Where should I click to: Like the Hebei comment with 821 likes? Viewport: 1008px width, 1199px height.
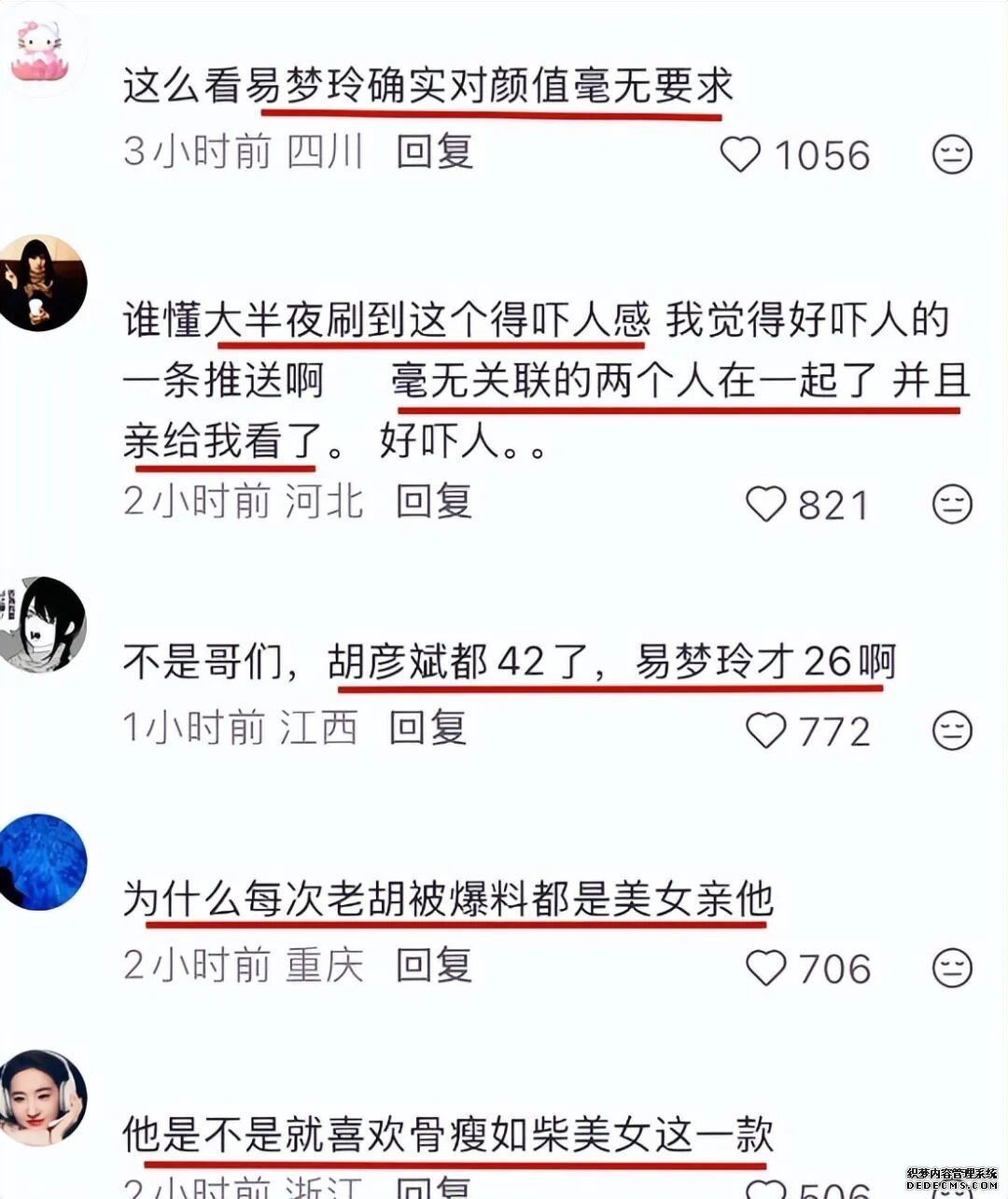coord(766,505)
